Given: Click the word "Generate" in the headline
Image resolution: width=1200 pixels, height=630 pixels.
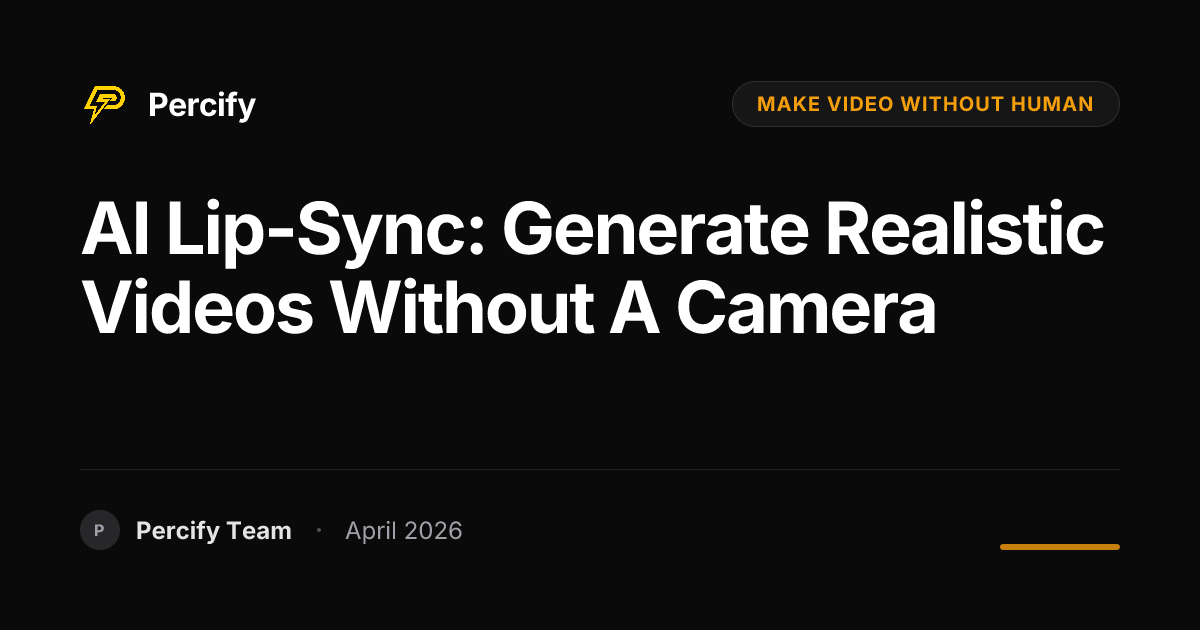Looking at the screenshot, I should coord(654,232).
